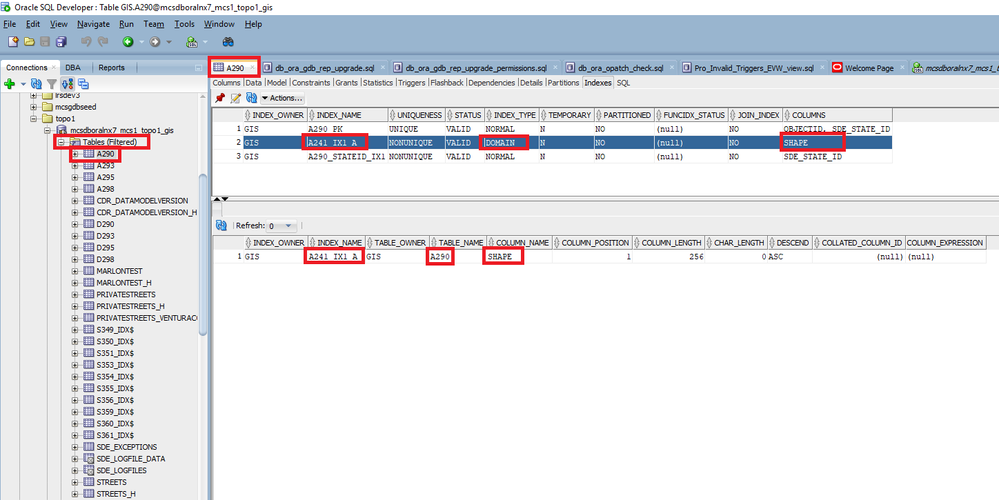Viewport: 999px width, 500px height.
Task: Refresh the Indexes grid with toolbar icon
Action: [251, 98]
